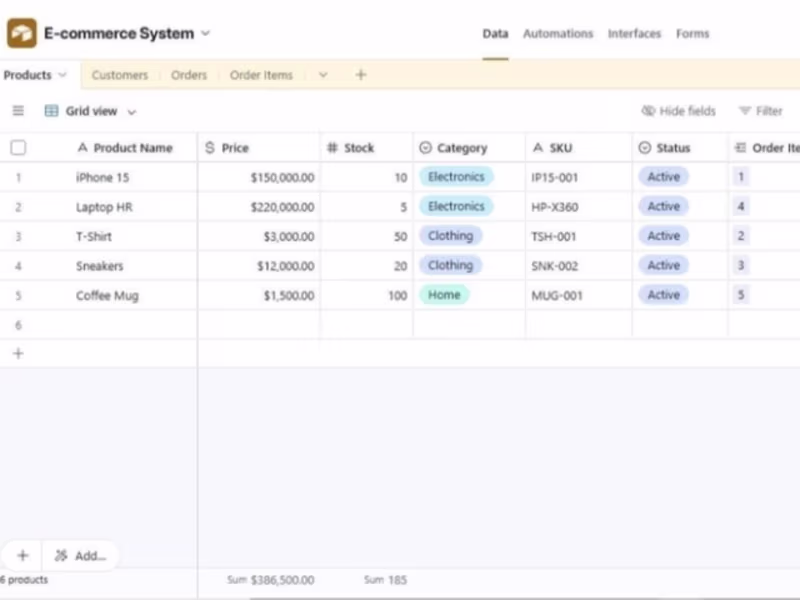Expand the E-commerce System base name chevron
The image size is (800, 600).
[206, 33]
